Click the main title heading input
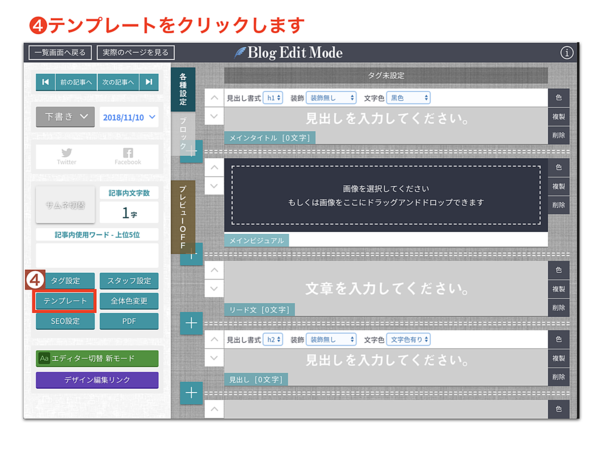The width and height of the screenshot is (600, 450). coord(386,119)
